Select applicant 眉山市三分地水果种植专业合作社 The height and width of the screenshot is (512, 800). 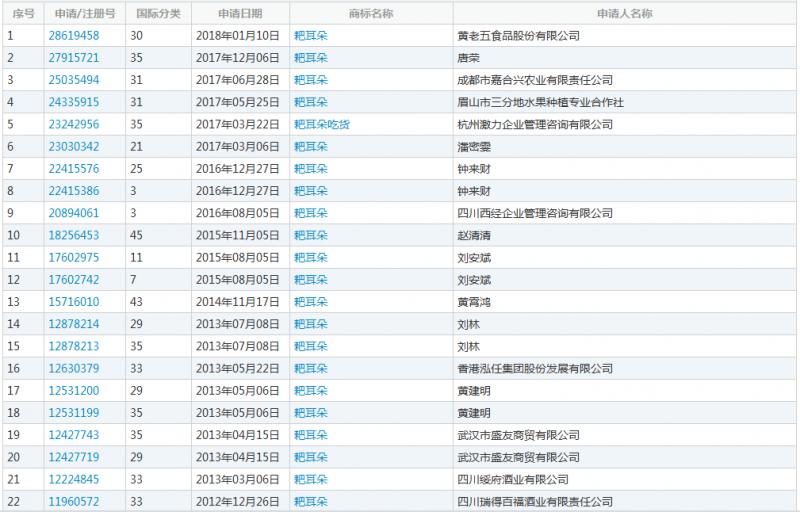540,102
